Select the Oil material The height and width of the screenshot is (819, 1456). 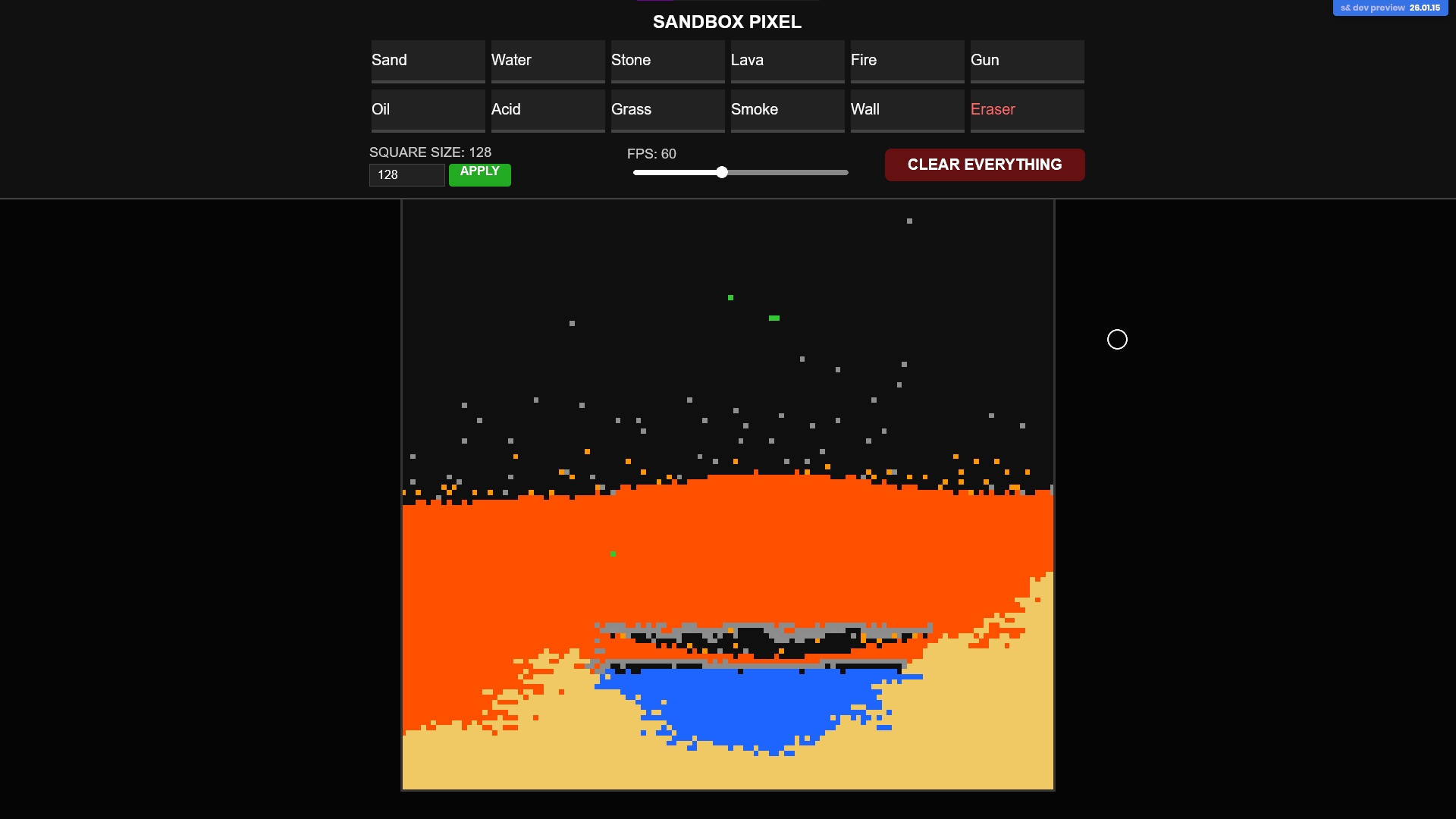point(428,110)
